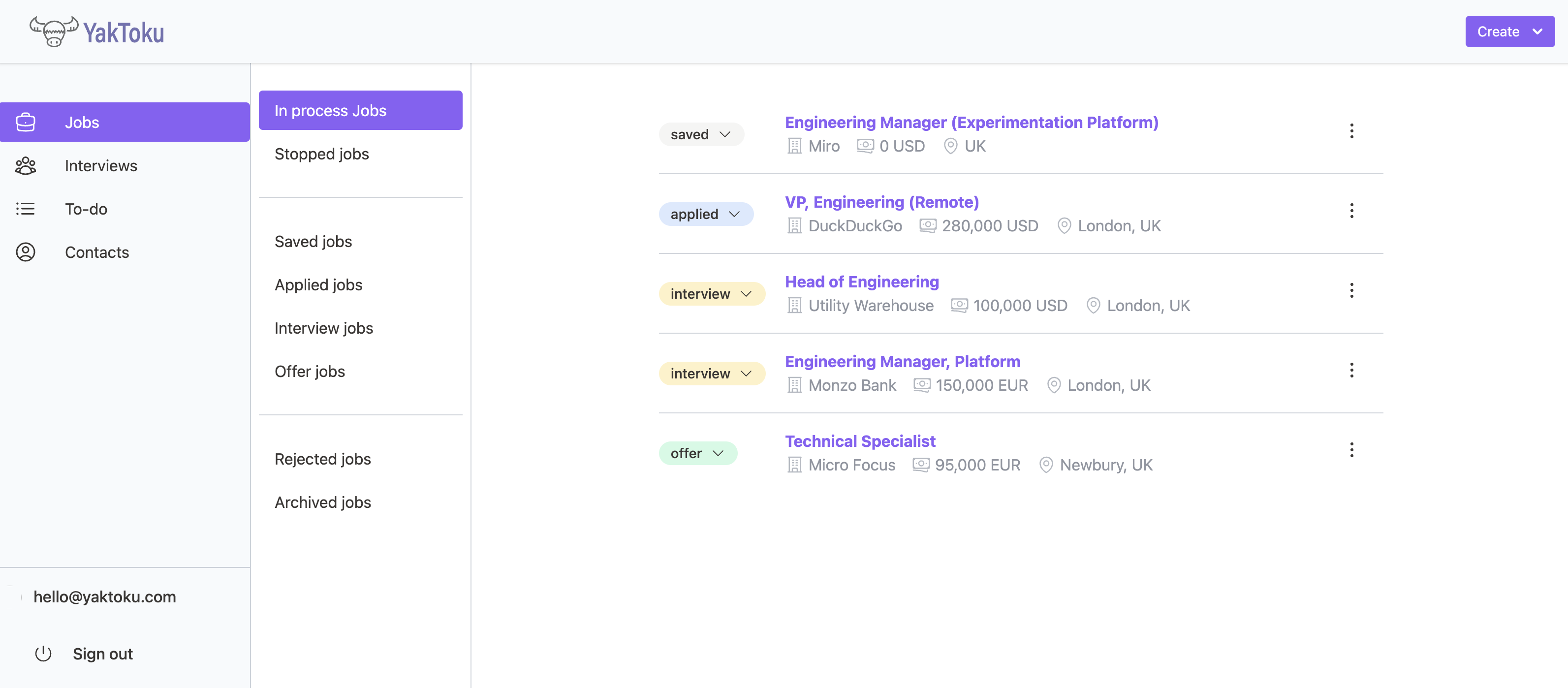1568x688 pixels.
Task: Click the salary icon beside 150,000 EUR
Action: 922,385
